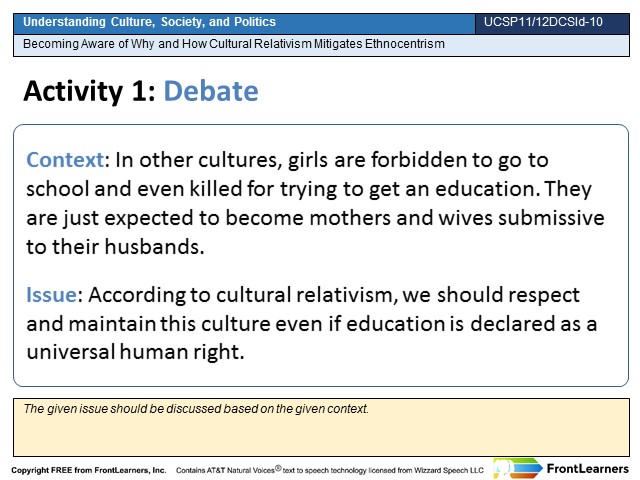Click the blue 'Debate' heading word
The image size is (640, 480).
[x=211, y=91]
